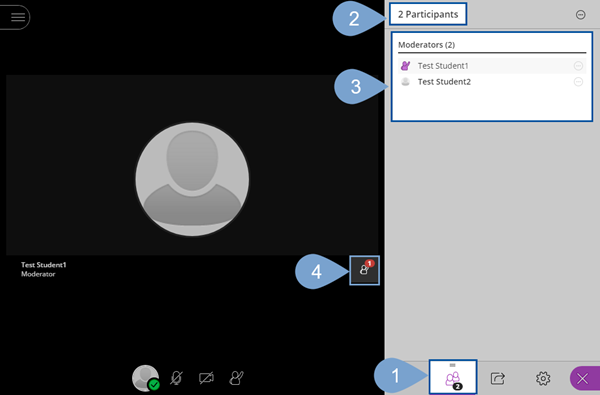
Task: Click the raised hand icon beside Test Student1
Action: tap(405, 66)
